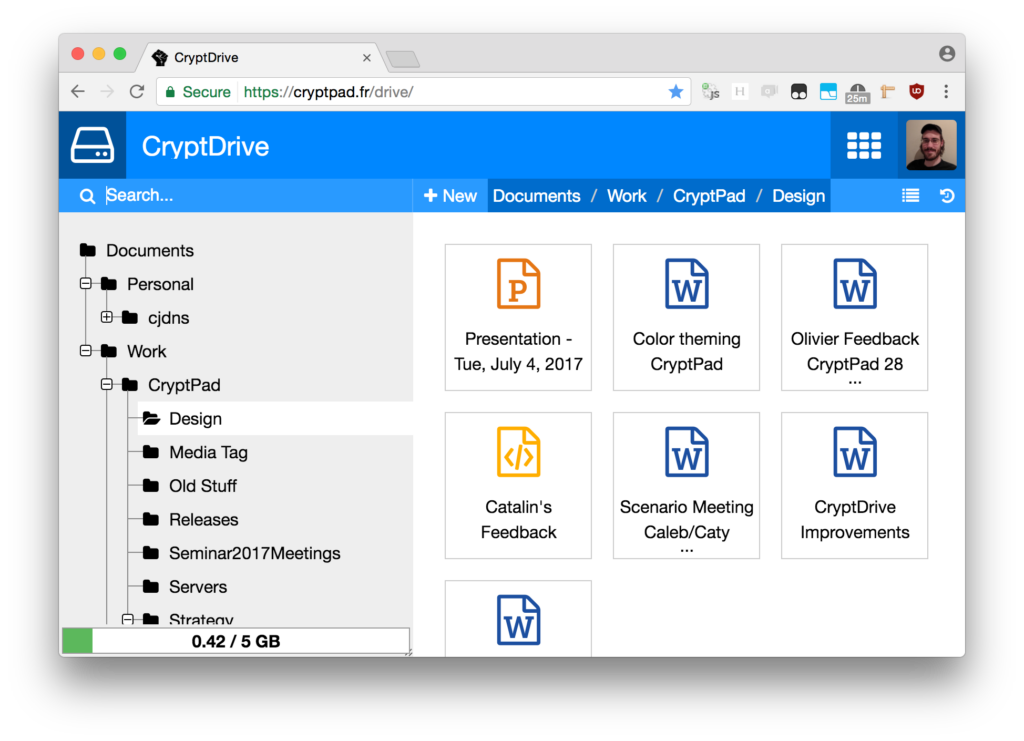The image size is (1024, 741).
Task: Expand the Strategy folder
Action: coord(128,619)
